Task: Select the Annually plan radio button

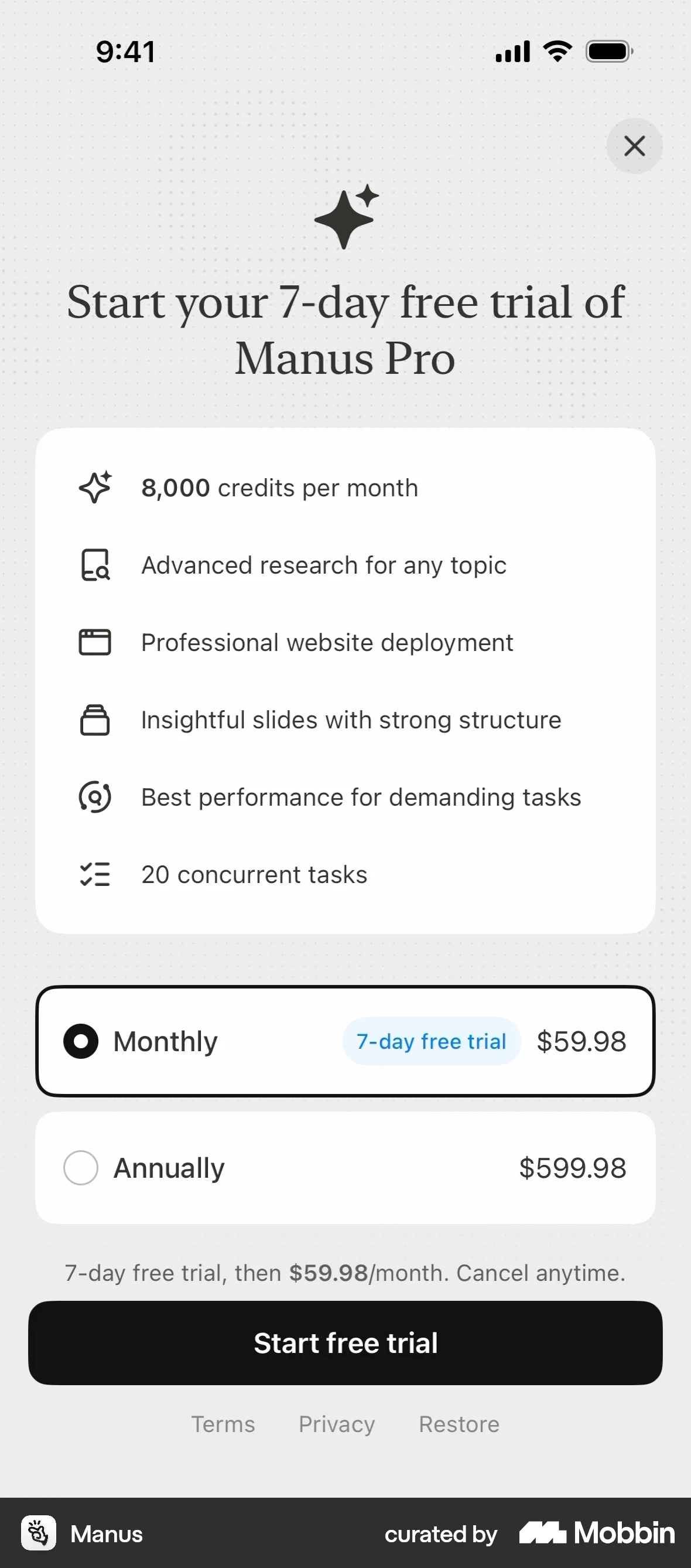Action: pyautogui.click(x=81, y=1167)
